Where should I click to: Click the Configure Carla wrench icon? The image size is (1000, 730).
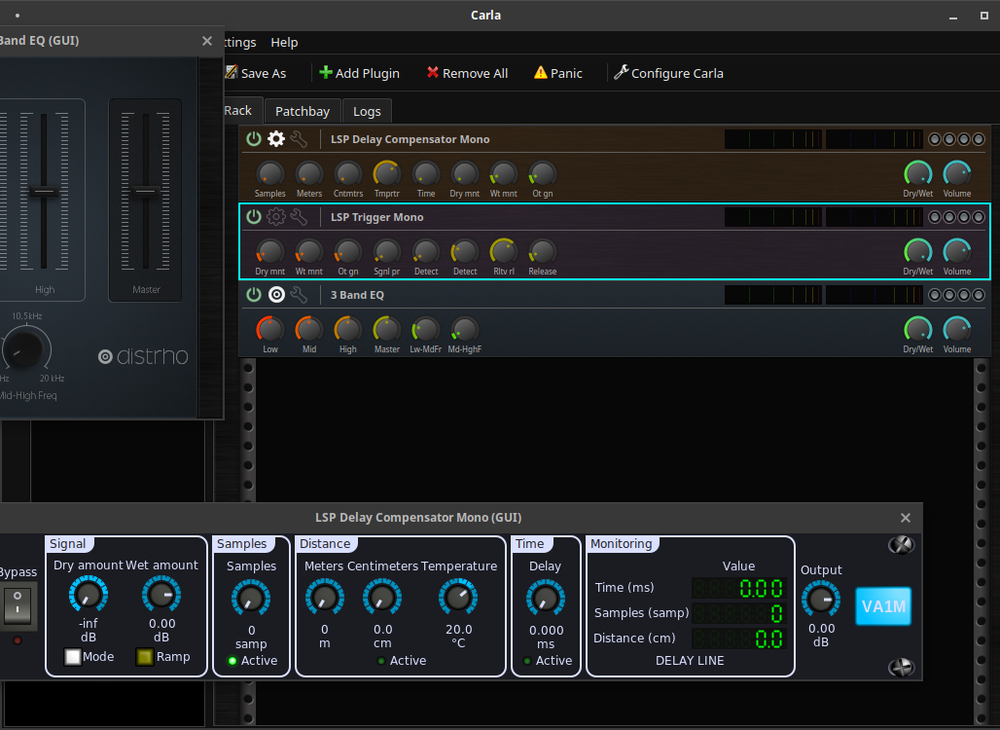pyautogui.click(x=621, y=72)
